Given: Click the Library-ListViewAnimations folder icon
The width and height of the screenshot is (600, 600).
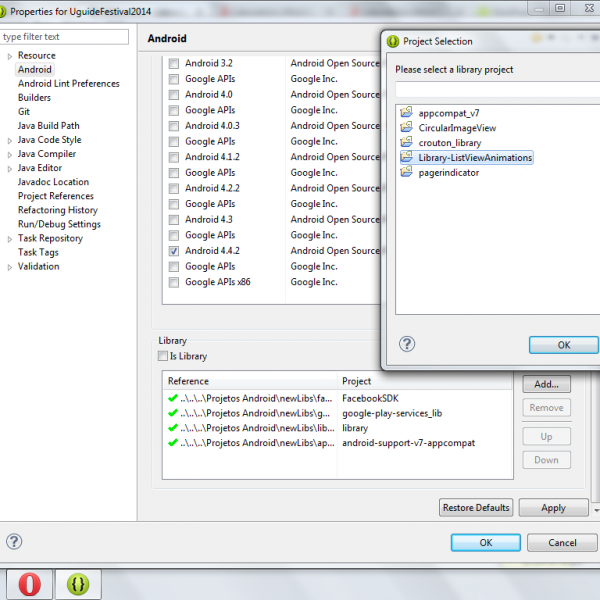Looking at the screenshot, I should pos(406,157).
